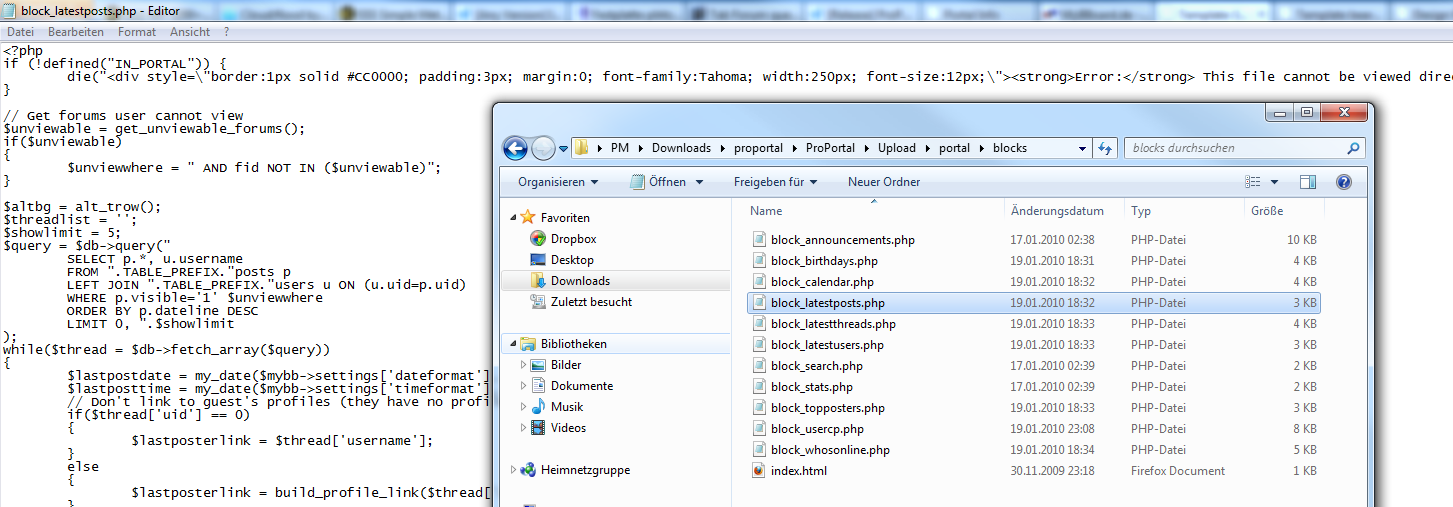1453x507 pixels.
Task: Click the Heimnetzgruppe network icon
Action: (529, 470)
